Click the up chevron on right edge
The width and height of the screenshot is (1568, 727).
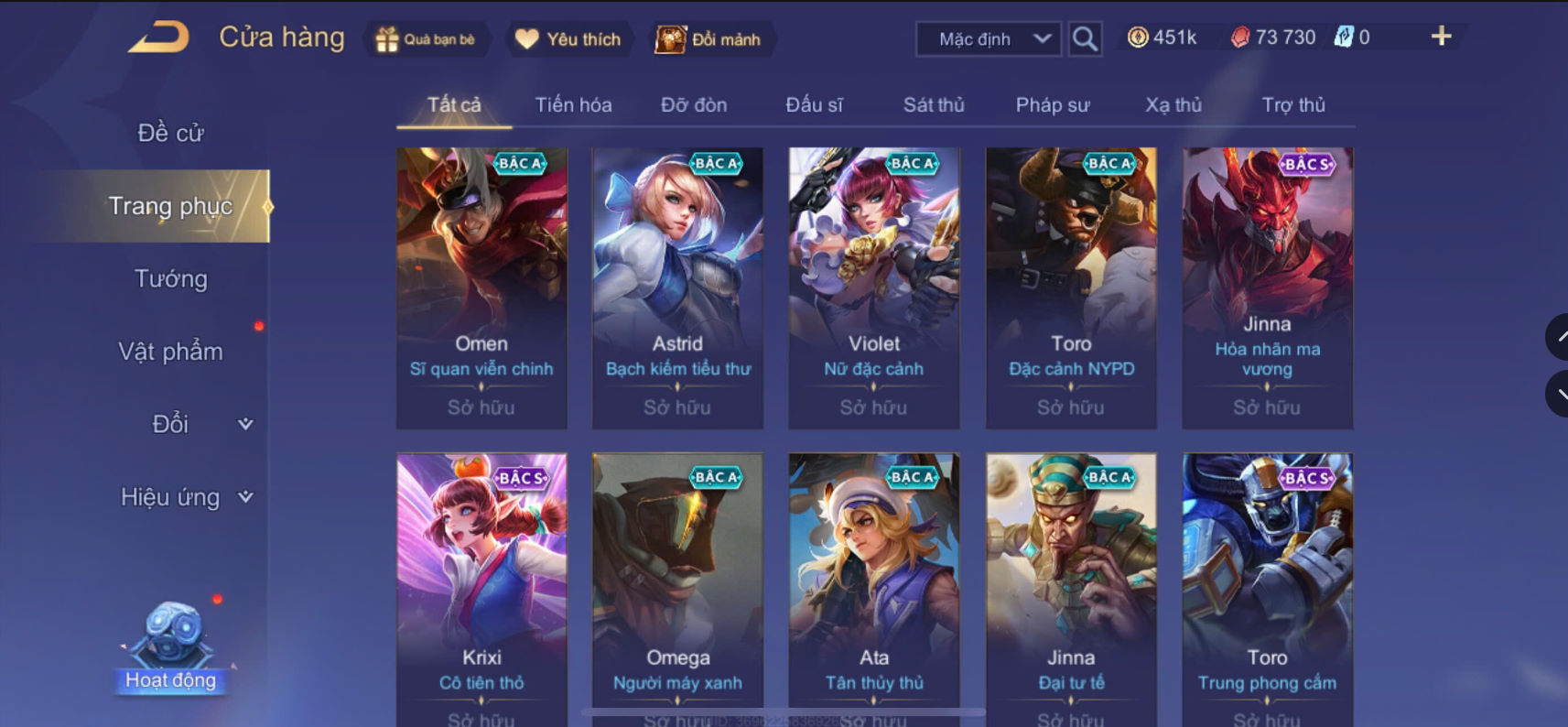pos(1560,337)
